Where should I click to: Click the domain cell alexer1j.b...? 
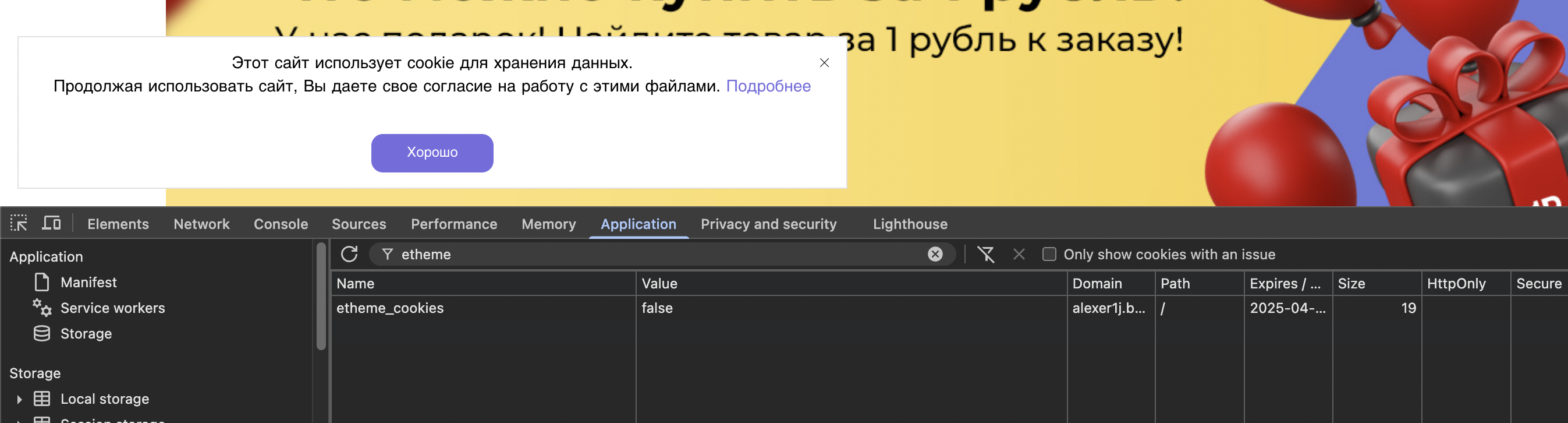(1108, 308)
